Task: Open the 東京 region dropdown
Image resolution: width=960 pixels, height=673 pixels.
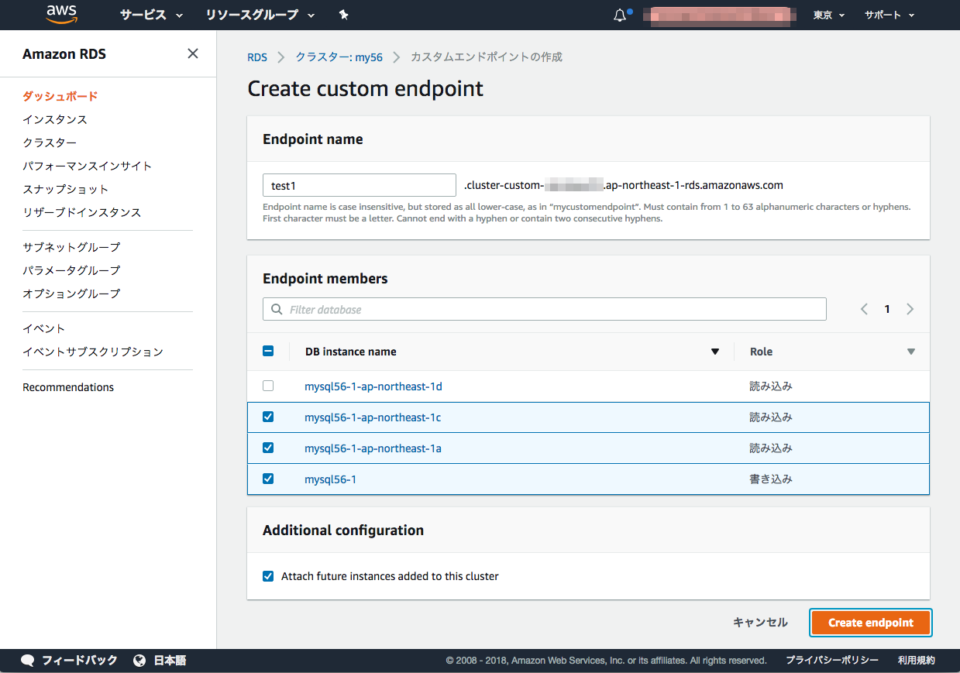Action: click(829, 15)
